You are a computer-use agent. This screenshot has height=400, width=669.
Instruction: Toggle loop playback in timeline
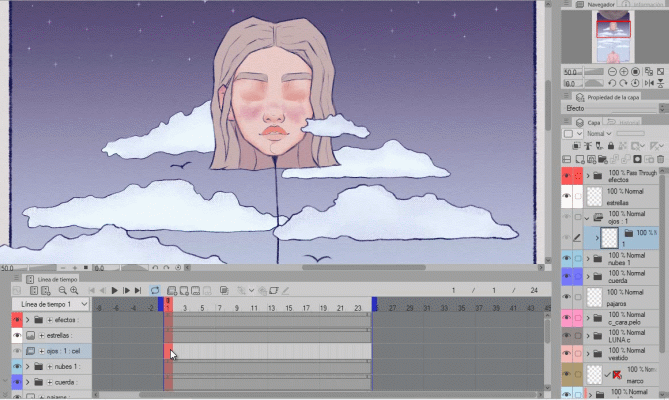[154, 290]
